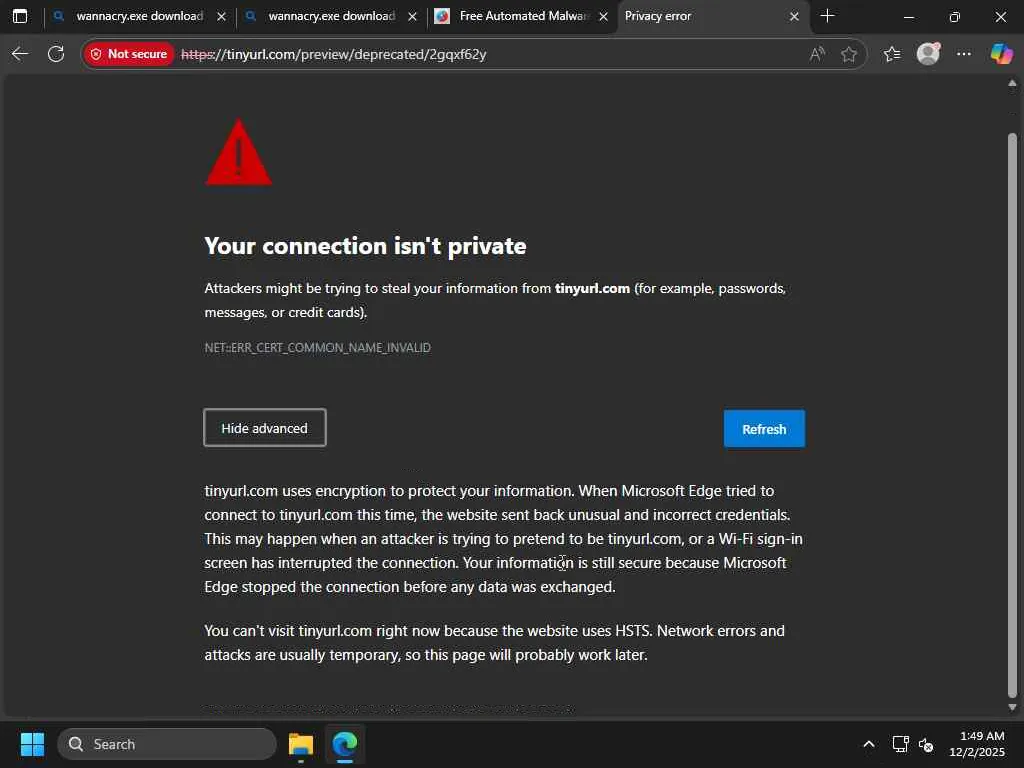Click the blue Refresh button

pos(764,428)
